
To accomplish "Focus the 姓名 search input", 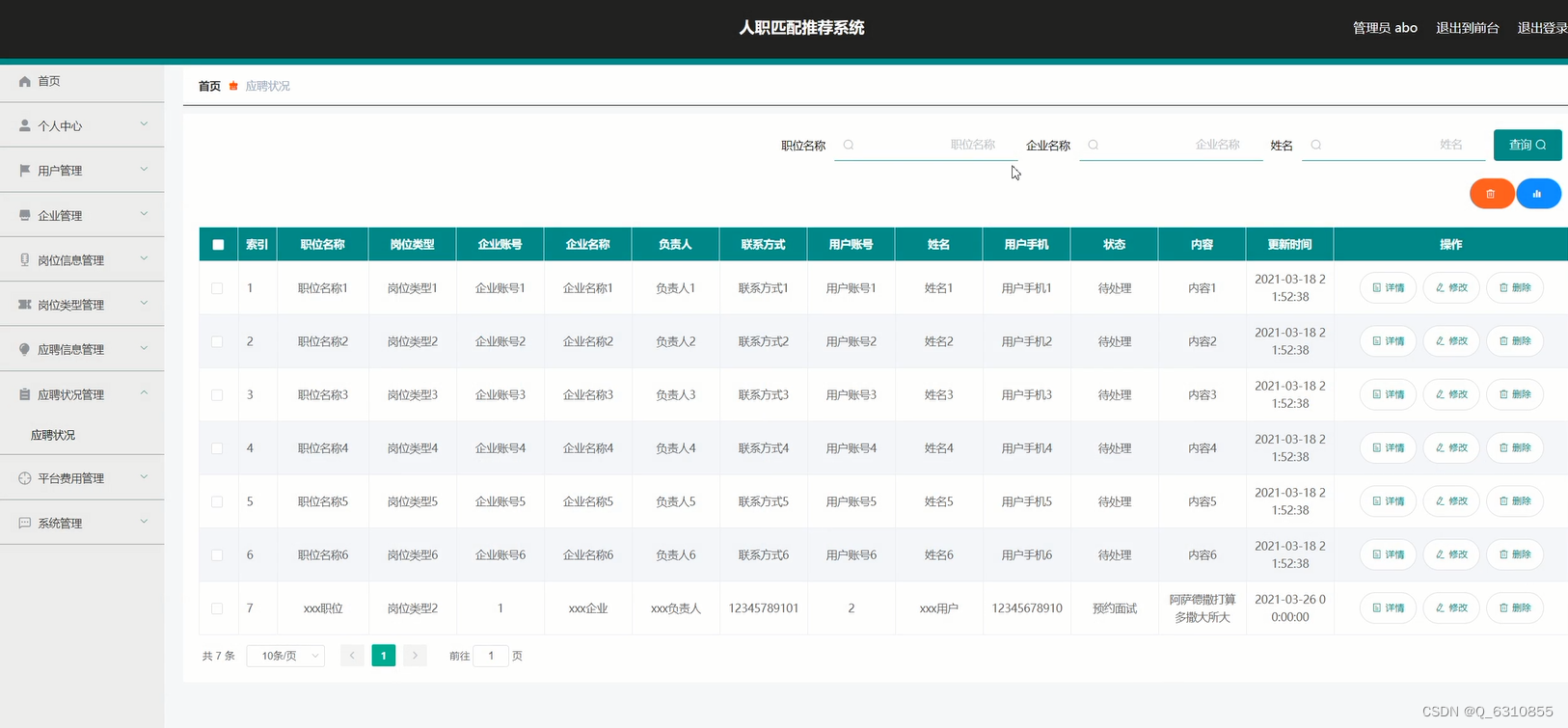I will coord(1393,145).
